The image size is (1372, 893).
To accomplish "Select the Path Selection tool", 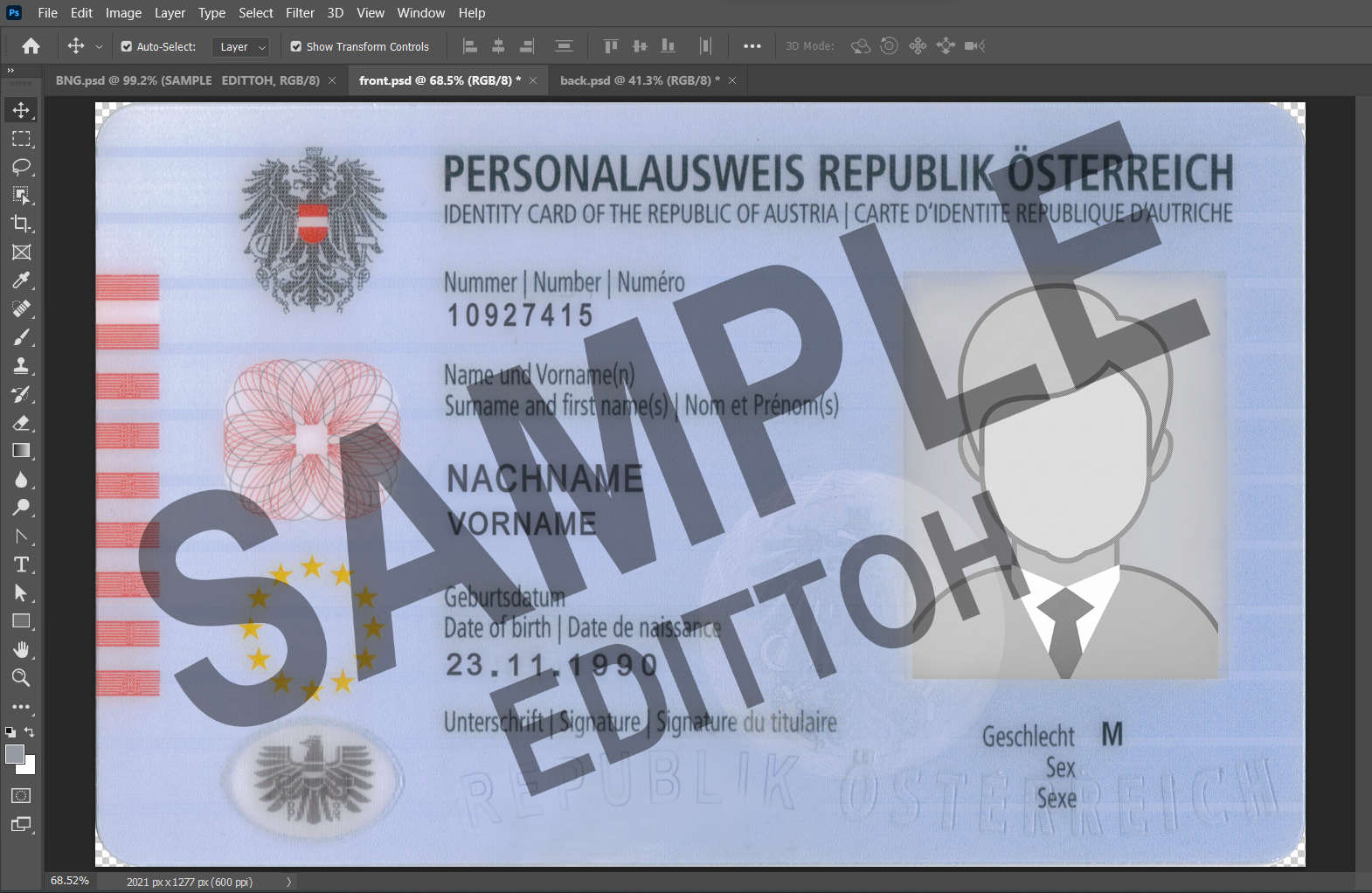I will (x=21, y=593).
